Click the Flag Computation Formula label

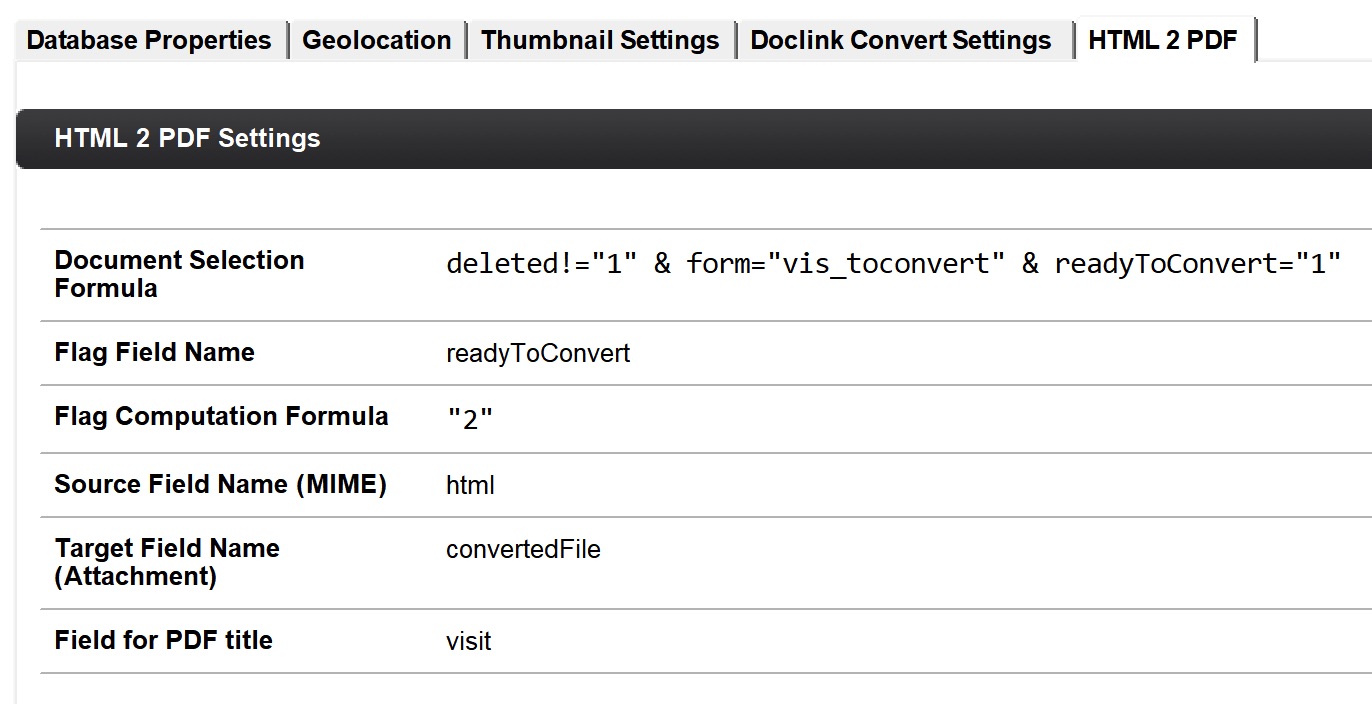pyautogui.click(x=221, y=416)
